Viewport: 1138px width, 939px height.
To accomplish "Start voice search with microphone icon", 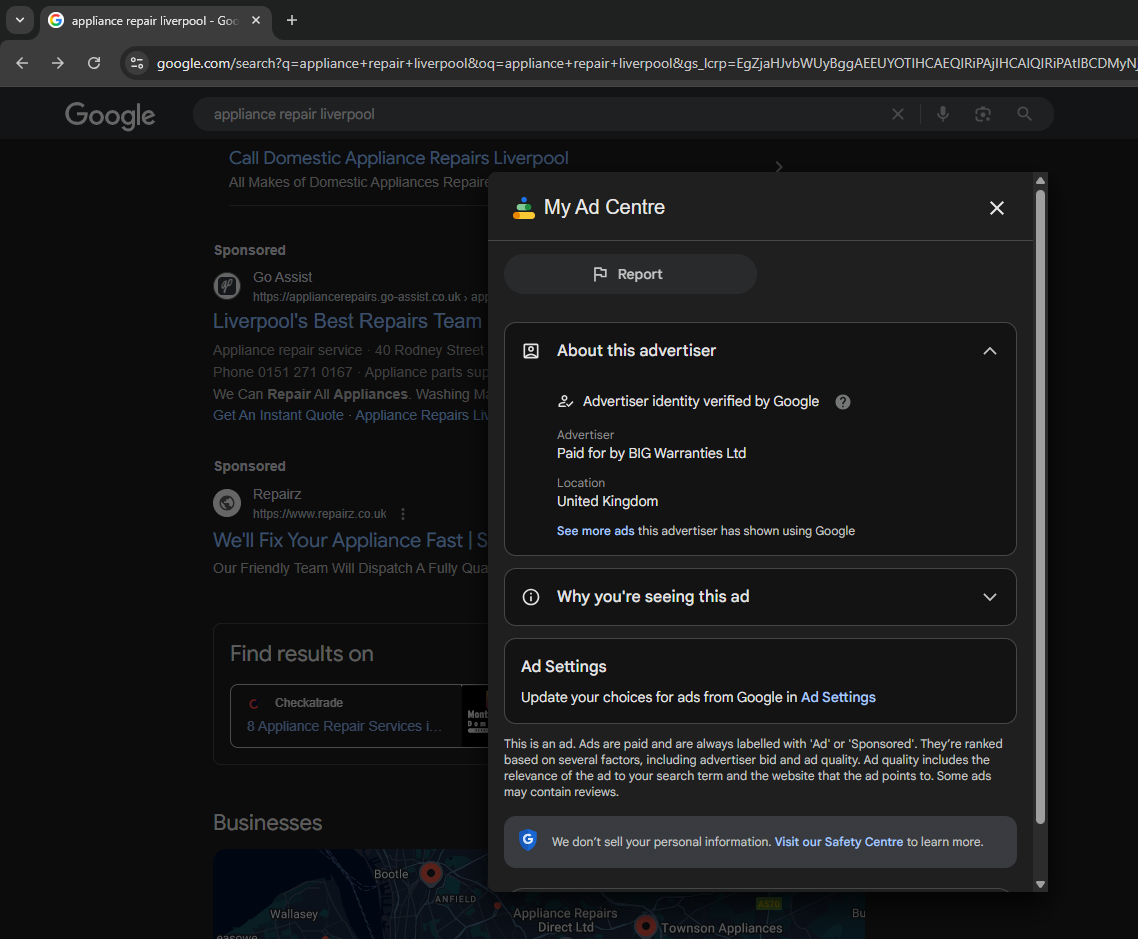I will 942,114.
